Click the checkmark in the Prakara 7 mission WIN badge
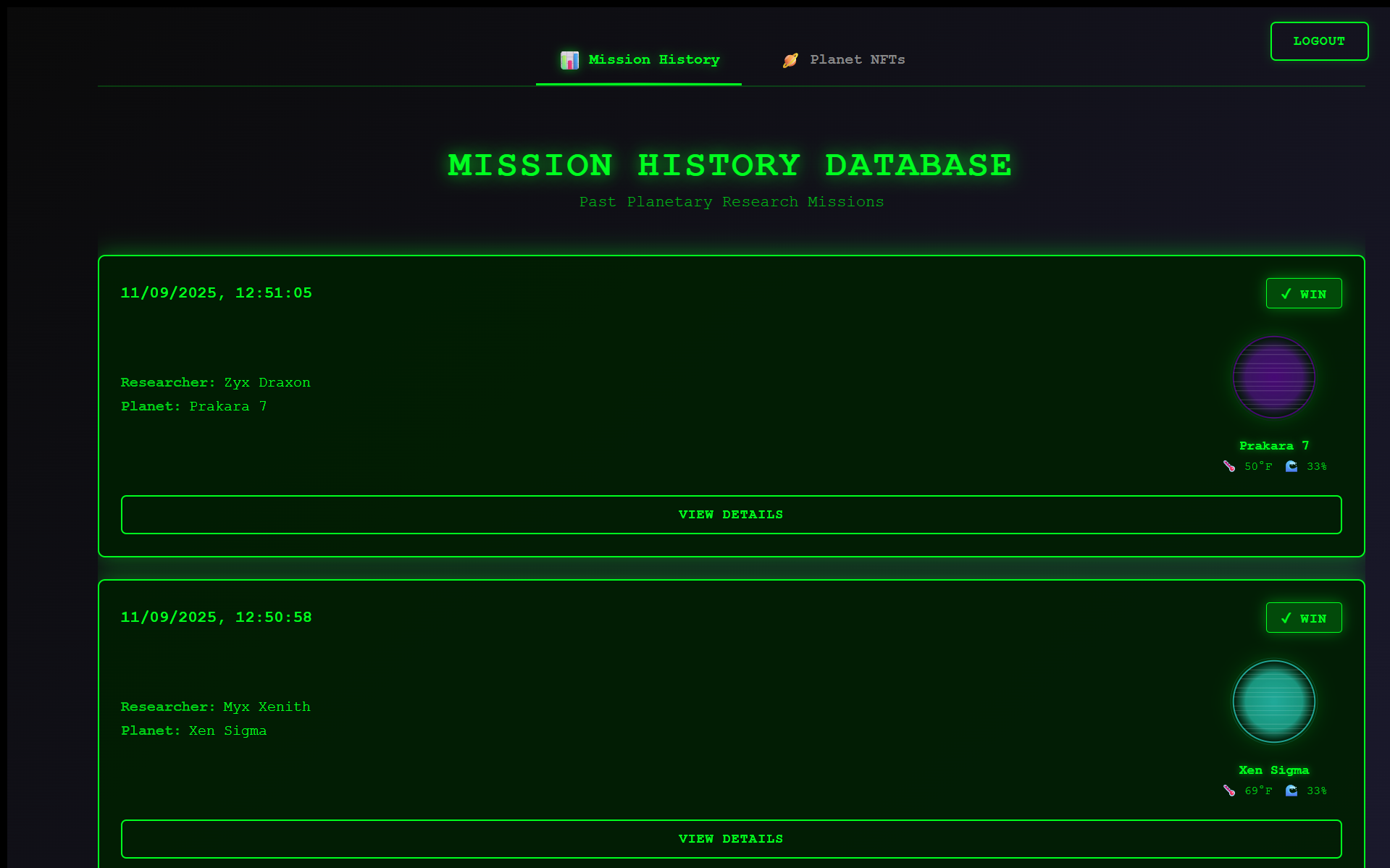1390x868 pixels. (1286, 294)
